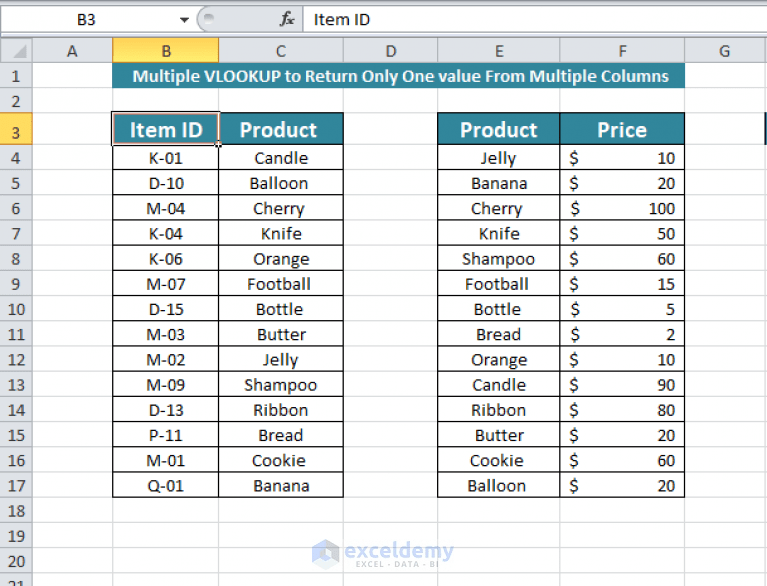
Task: Click Football in column C
Action: [x=281, y=284]
